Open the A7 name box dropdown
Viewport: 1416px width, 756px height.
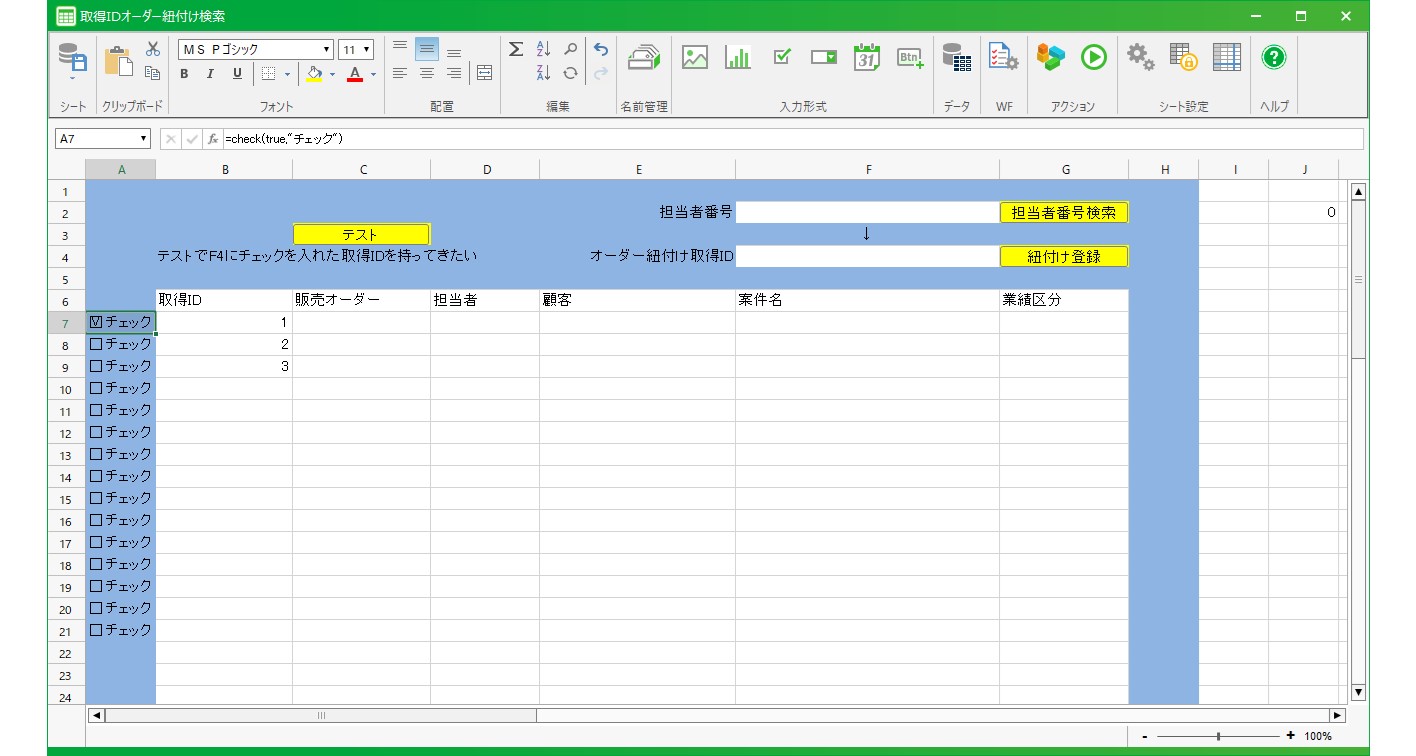point(144,139)
